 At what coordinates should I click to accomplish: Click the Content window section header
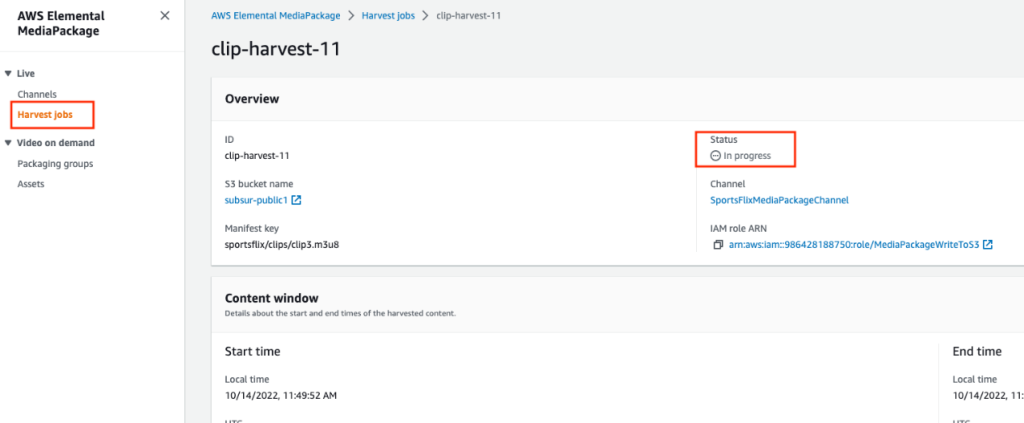point(272,298)
